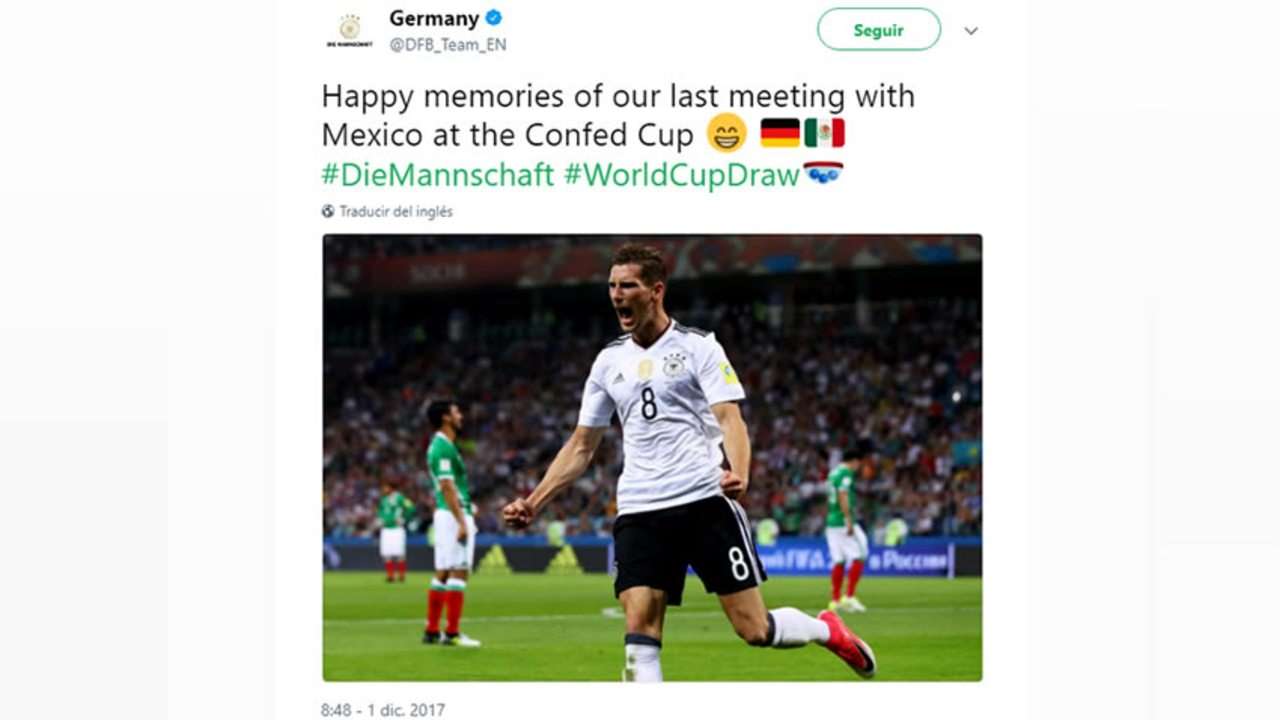Viewport: 1280px width, 720px height.
Task: Click the grinning face emoji
Action: tap(726, 133)
